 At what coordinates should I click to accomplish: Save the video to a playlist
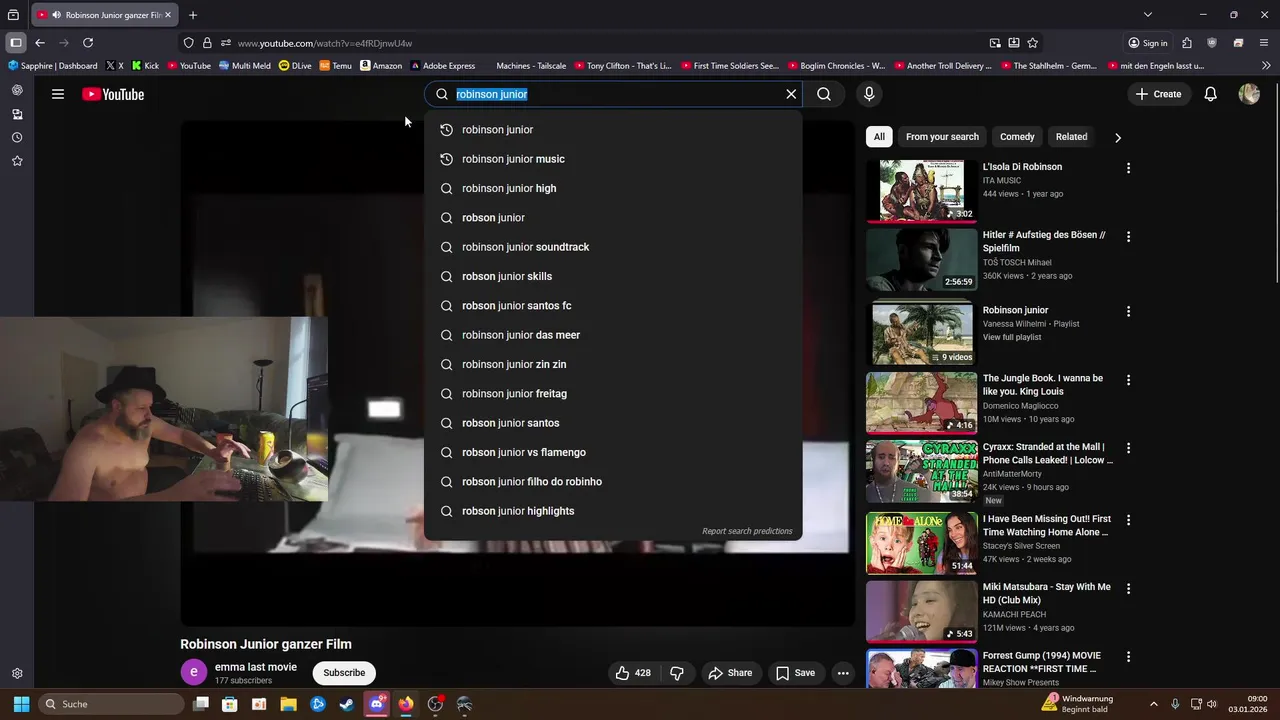click(x=796, y=673)
